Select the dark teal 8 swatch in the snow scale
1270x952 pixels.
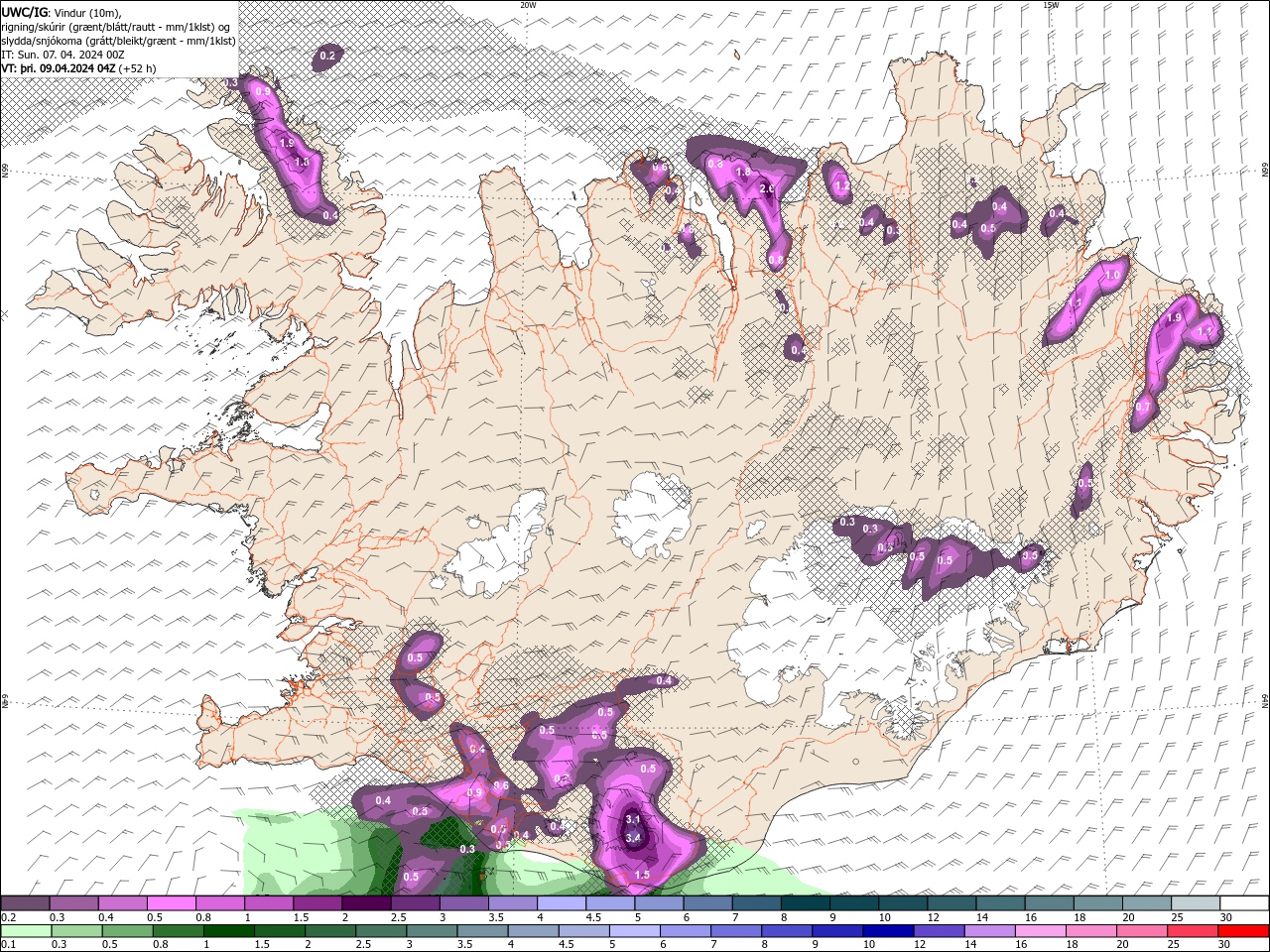point(805,903)
